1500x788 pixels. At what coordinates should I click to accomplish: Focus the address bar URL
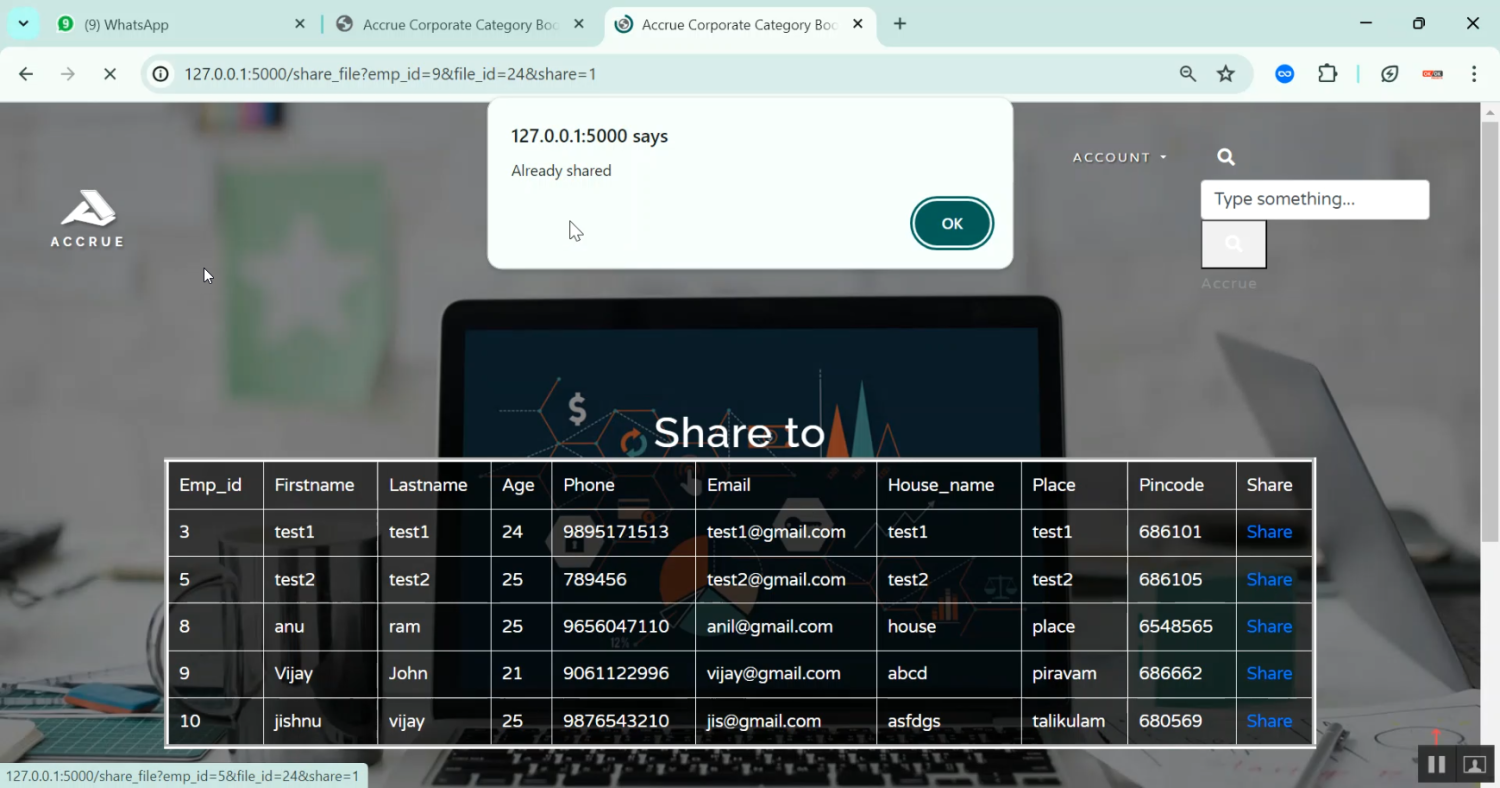pyautogui.click(x=390, y=74)
